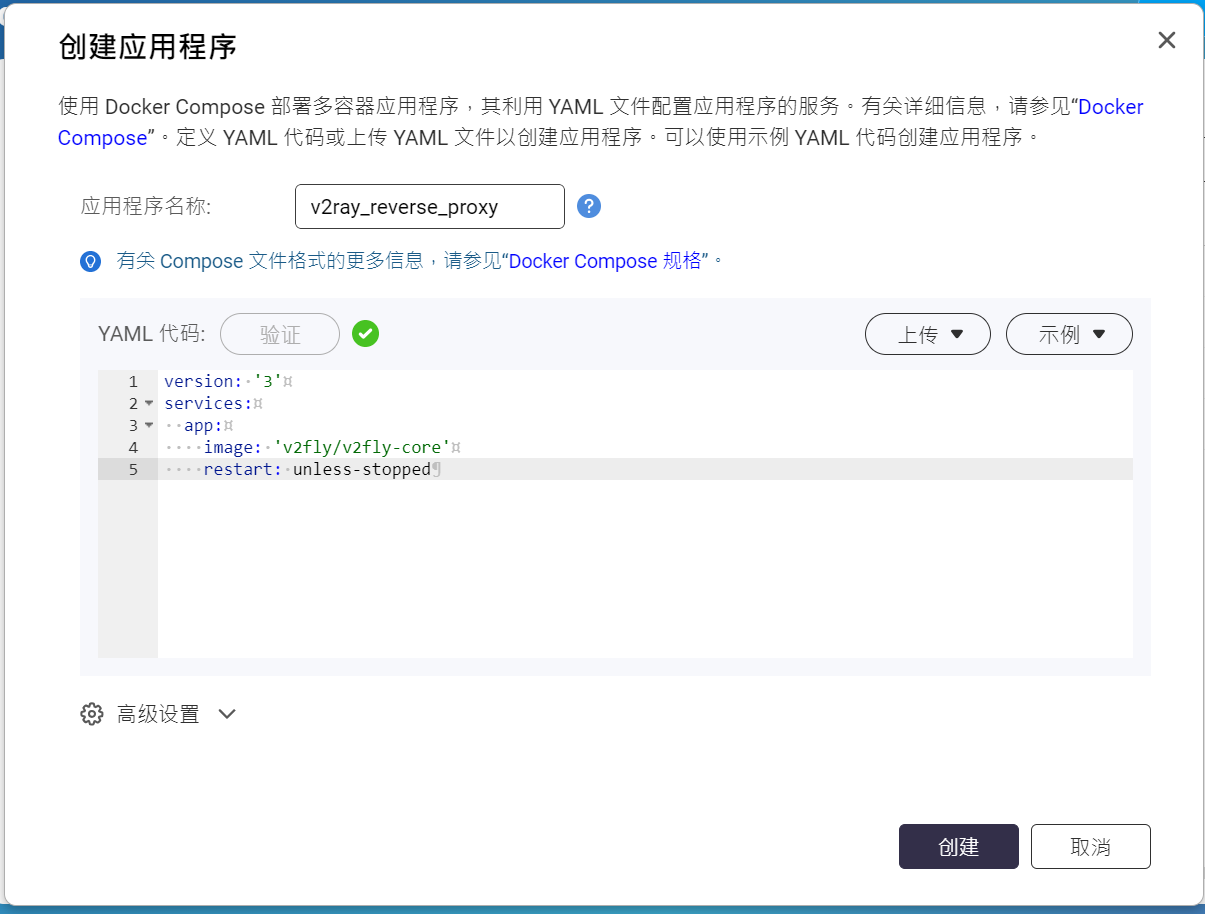The image size is (1205, 914).
Task: Click the 取消 button
Action: pyautogui.click(x=1090, y=847)
